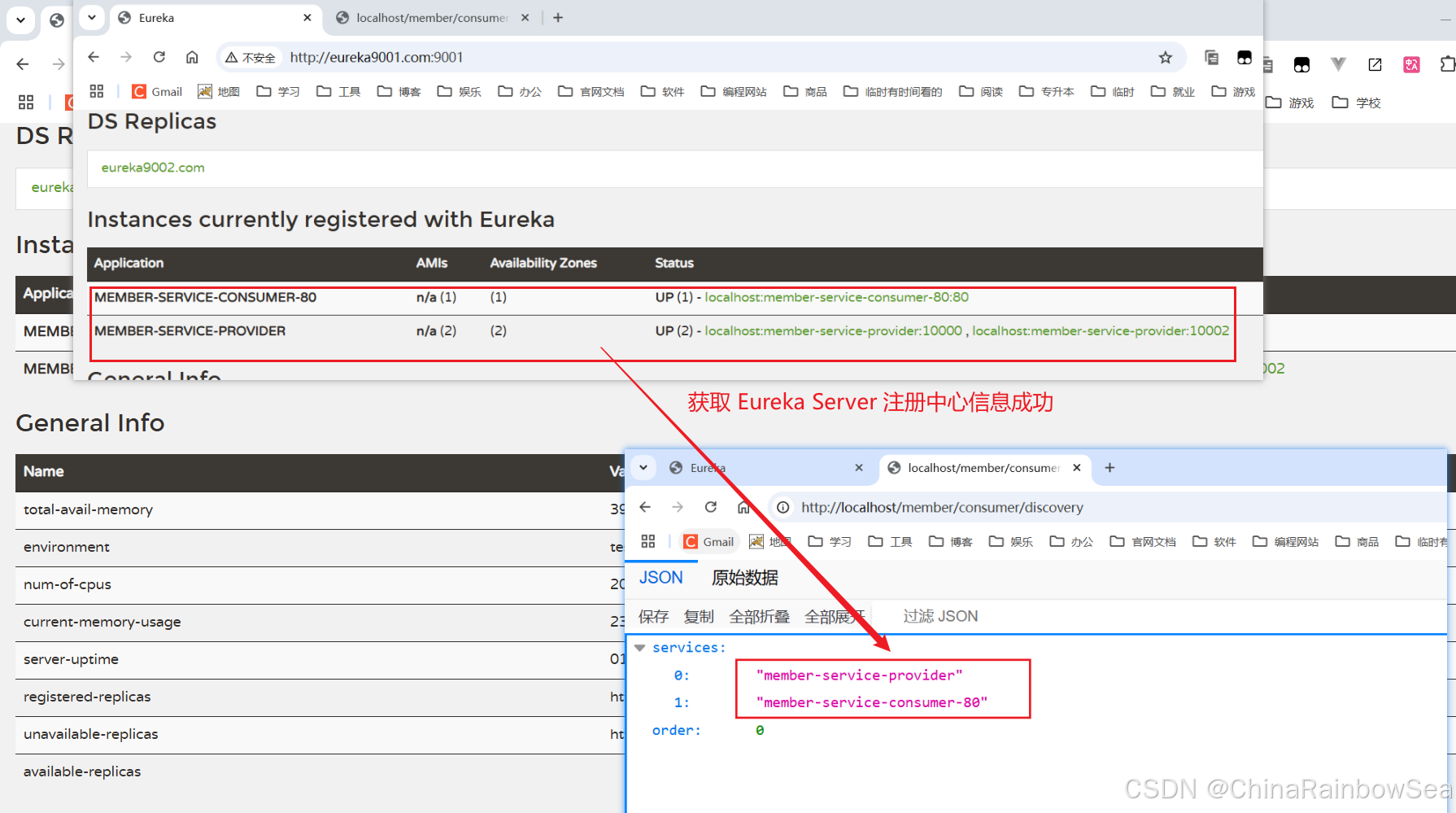The width and height of the screenshot is (1456, 813).
Task: Switch to the 原始数据 raw data tab
Action: (x=744, y=578)
